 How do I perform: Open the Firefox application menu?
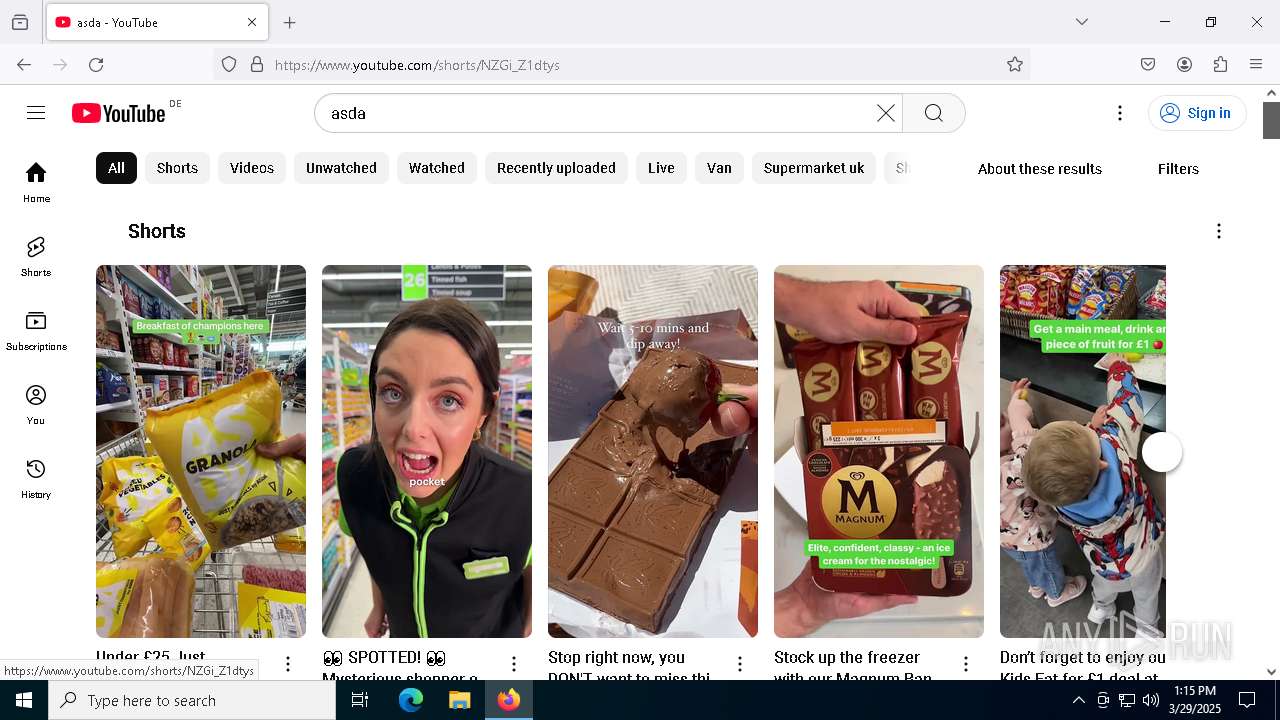tap(1256, 65)
